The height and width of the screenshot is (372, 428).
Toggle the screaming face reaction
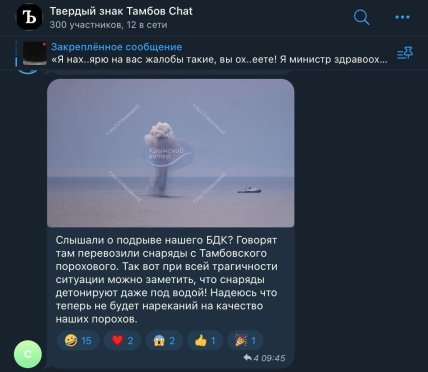(x=164, y=340)
